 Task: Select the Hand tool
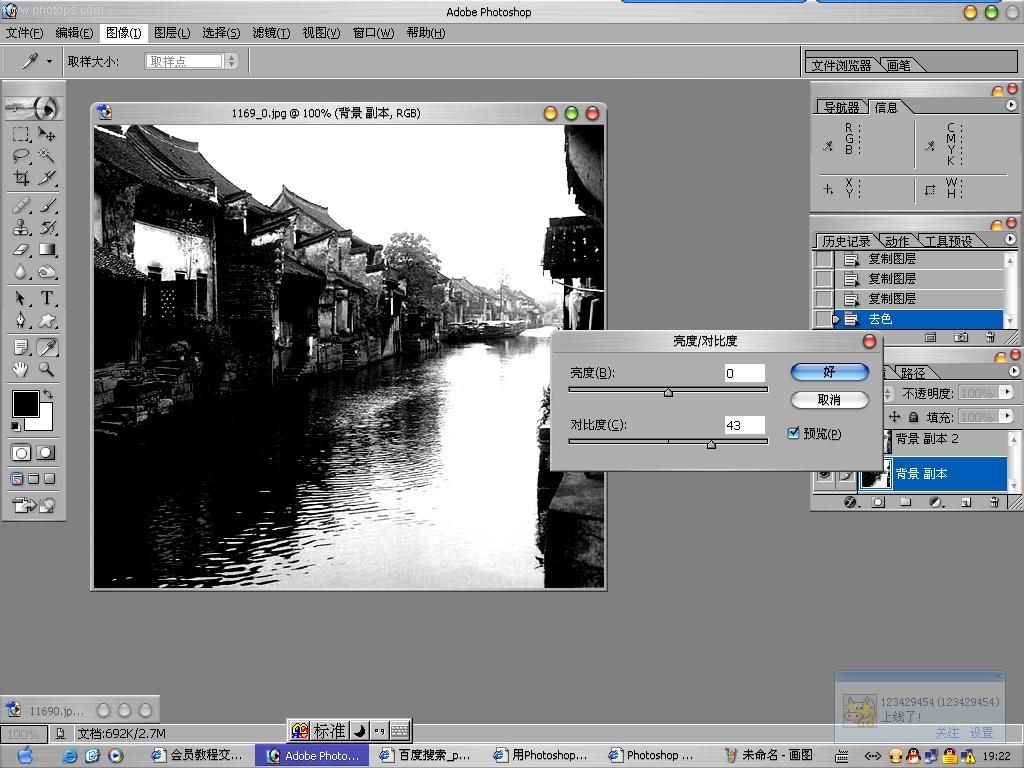[x=21, y=369]
